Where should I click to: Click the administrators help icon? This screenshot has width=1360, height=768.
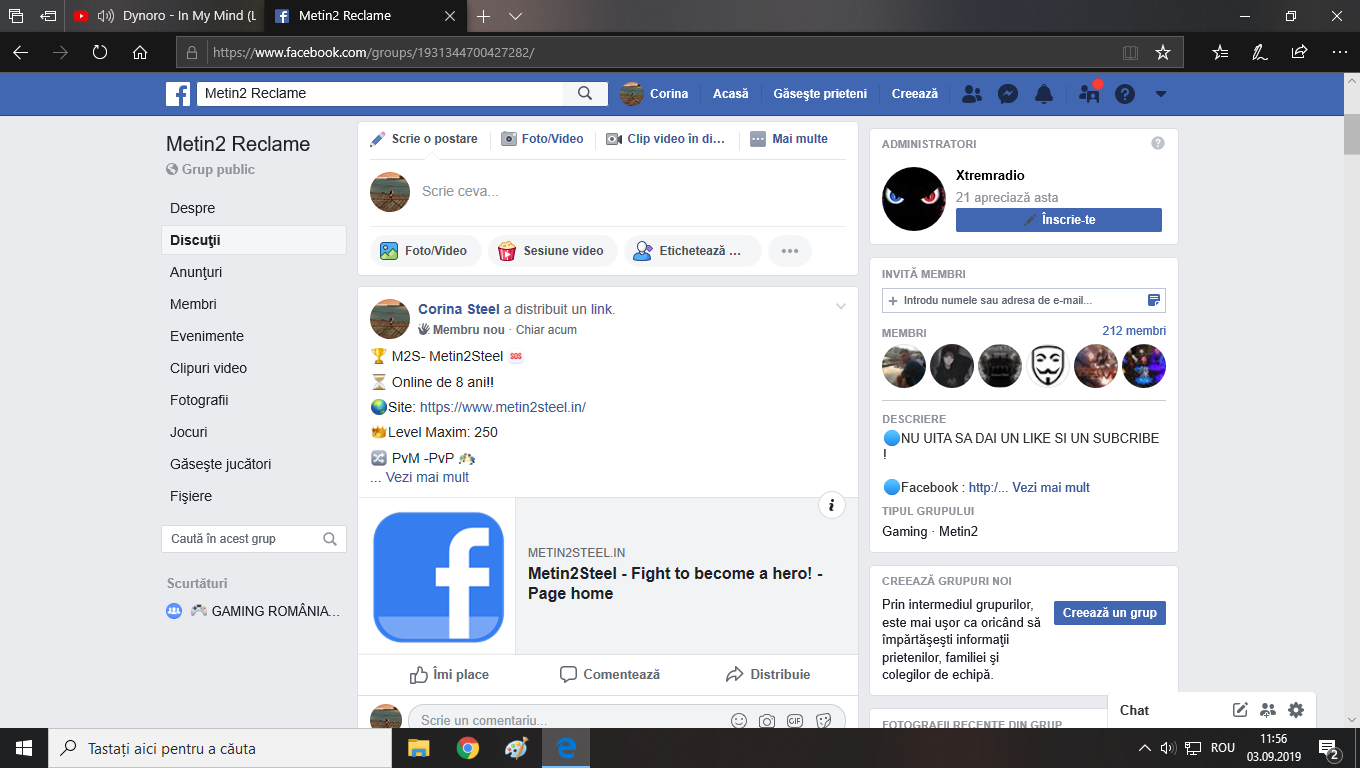[1158, 143]
